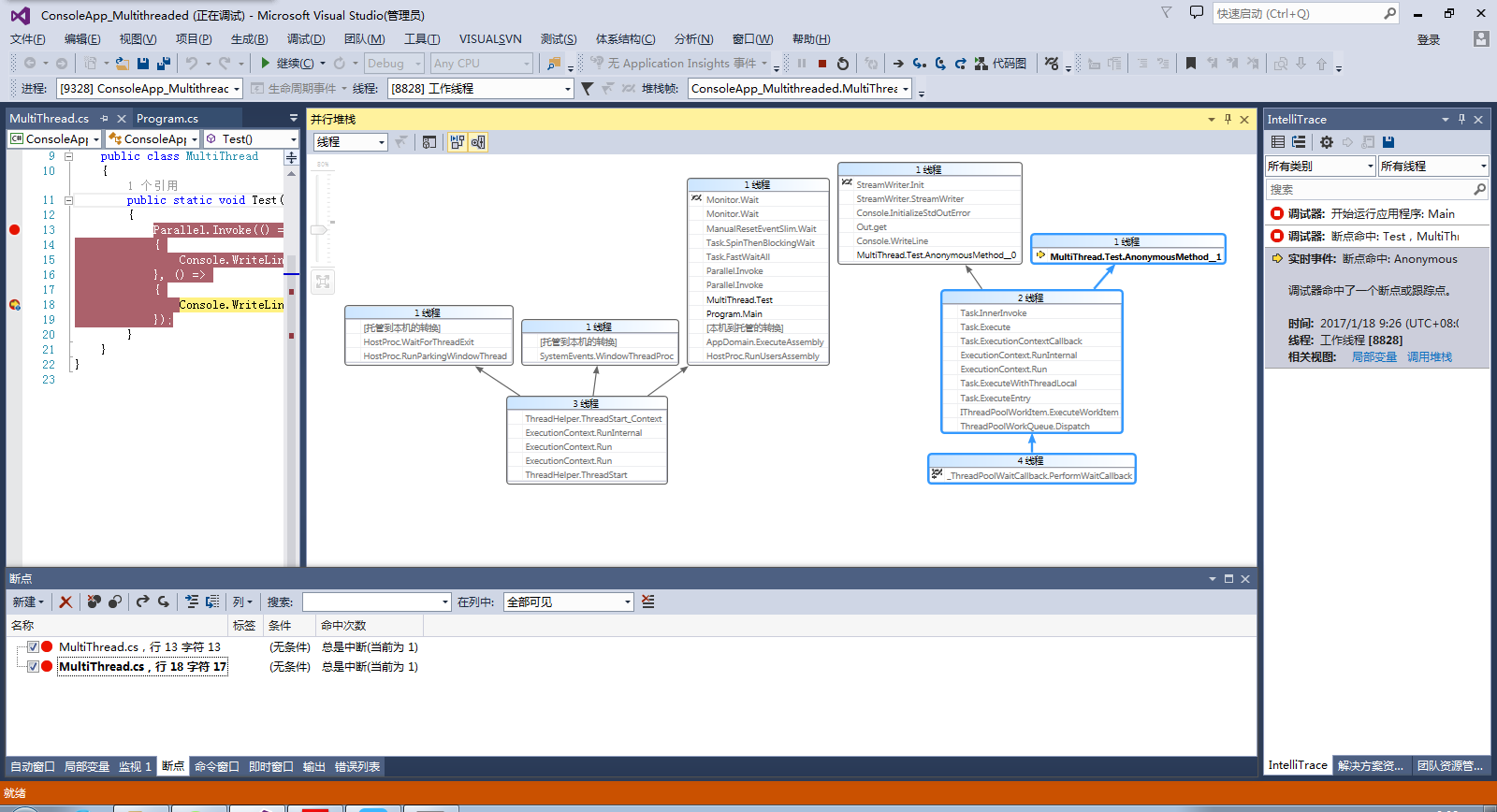Enable or disable all breakpoints
This screenshot has height=812, width=1497.
[114, 602]
